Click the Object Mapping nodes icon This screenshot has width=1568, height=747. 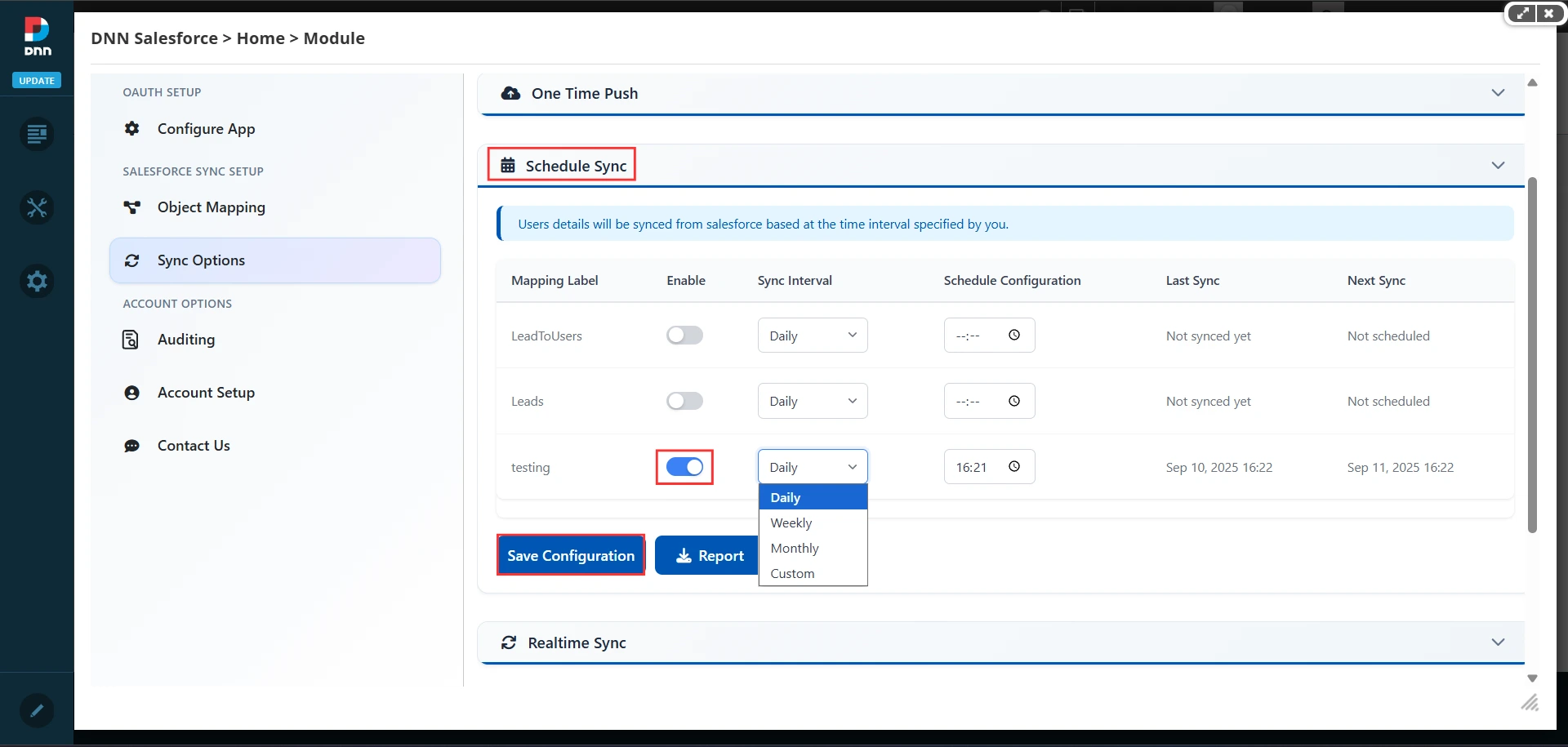click(x=131, y=207)
